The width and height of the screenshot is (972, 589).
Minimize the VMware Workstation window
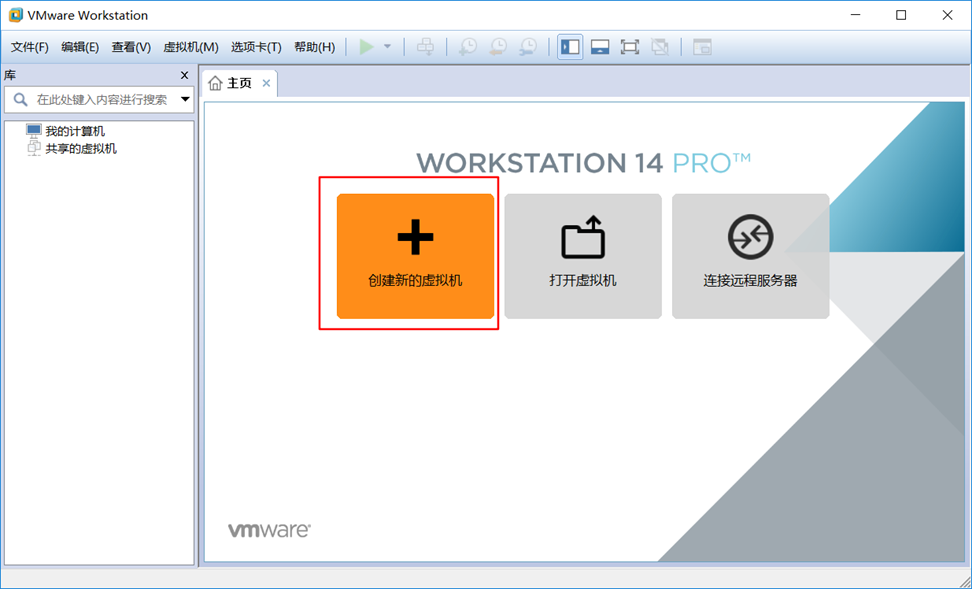[855, 15]
